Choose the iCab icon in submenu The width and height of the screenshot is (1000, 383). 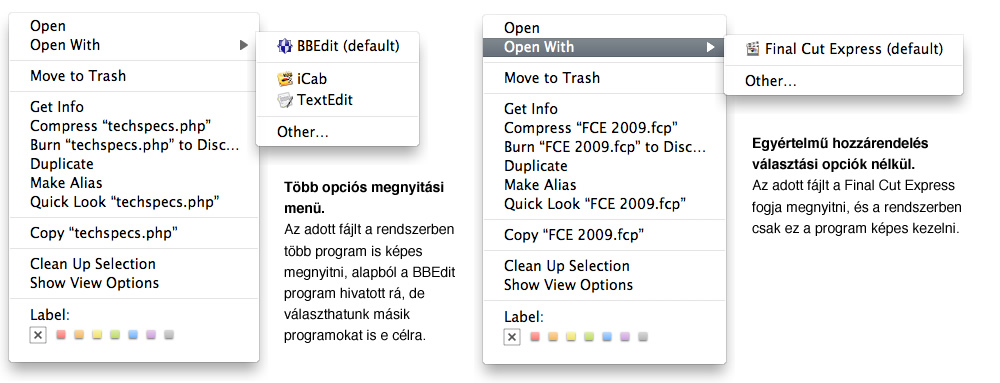[x=284, y=79]
